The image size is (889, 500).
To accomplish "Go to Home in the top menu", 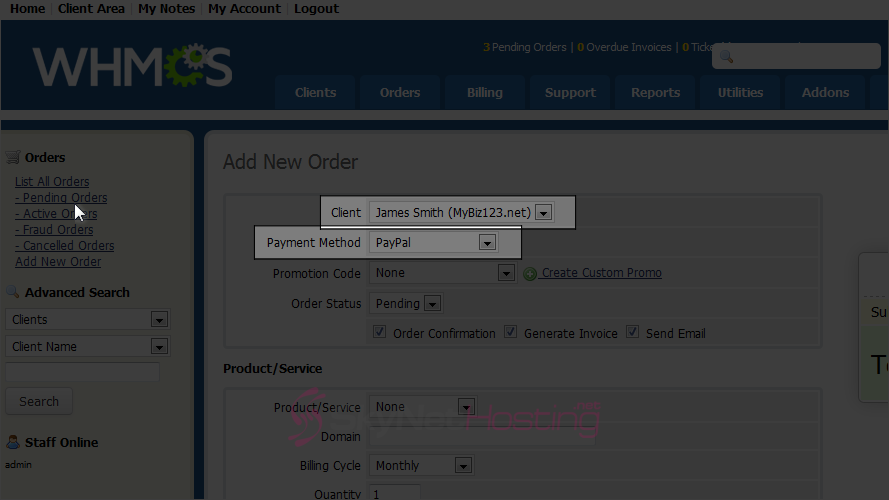I will pyautogui.click(x=27, y=9).
